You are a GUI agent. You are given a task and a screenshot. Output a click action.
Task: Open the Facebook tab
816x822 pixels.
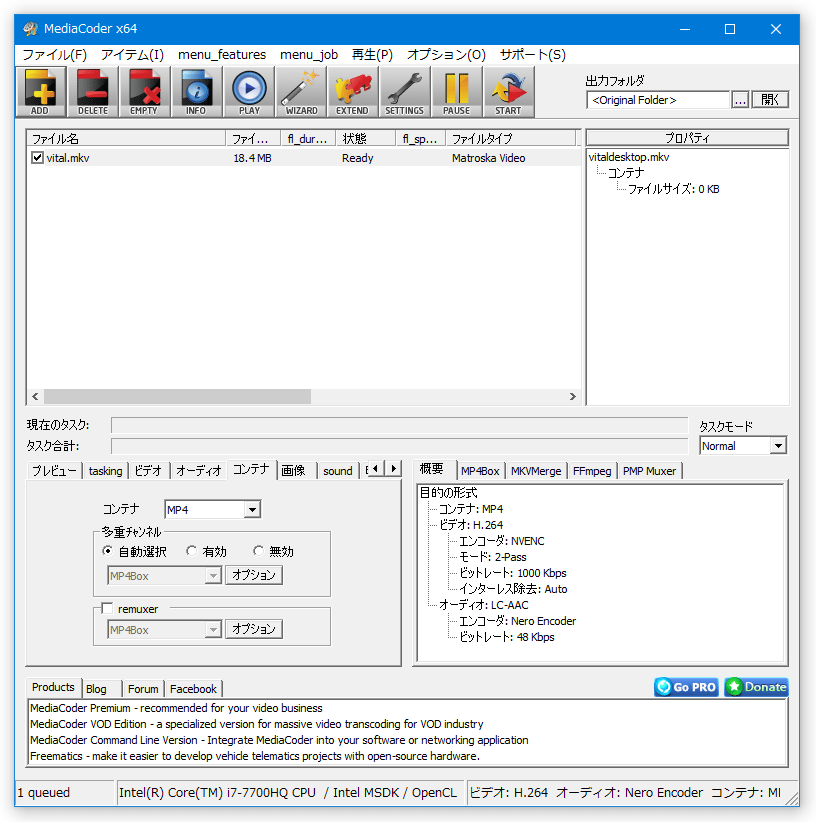tap(193, 688)
